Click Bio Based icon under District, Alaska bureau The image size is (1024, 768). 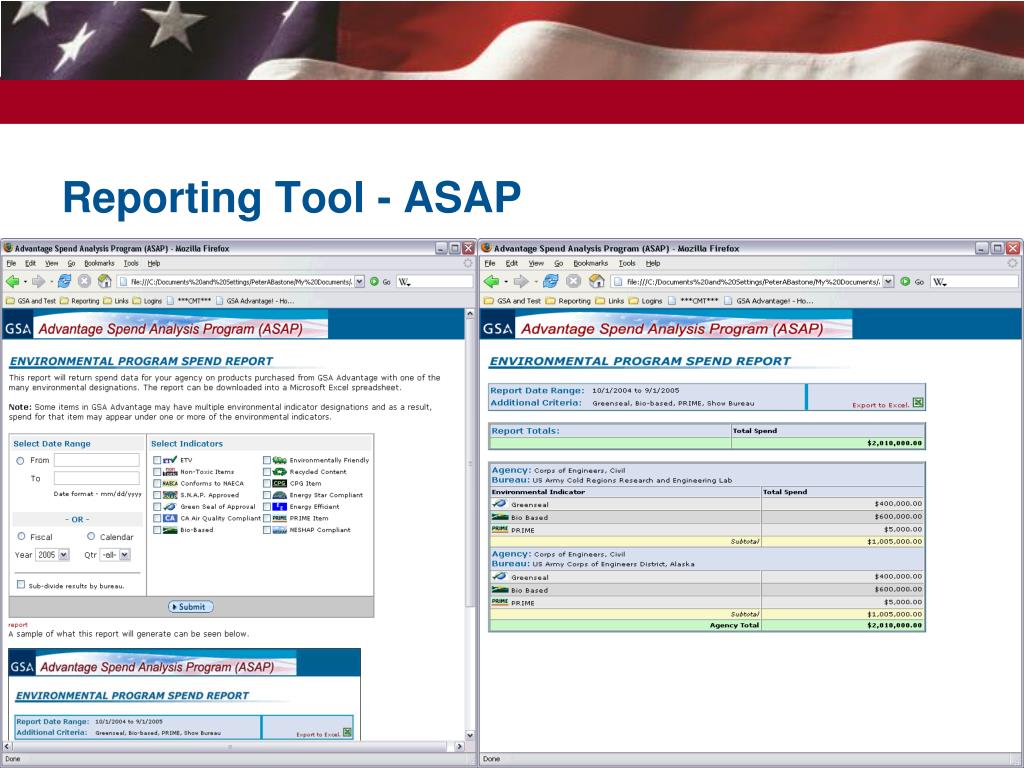click(x=500, y=590)
